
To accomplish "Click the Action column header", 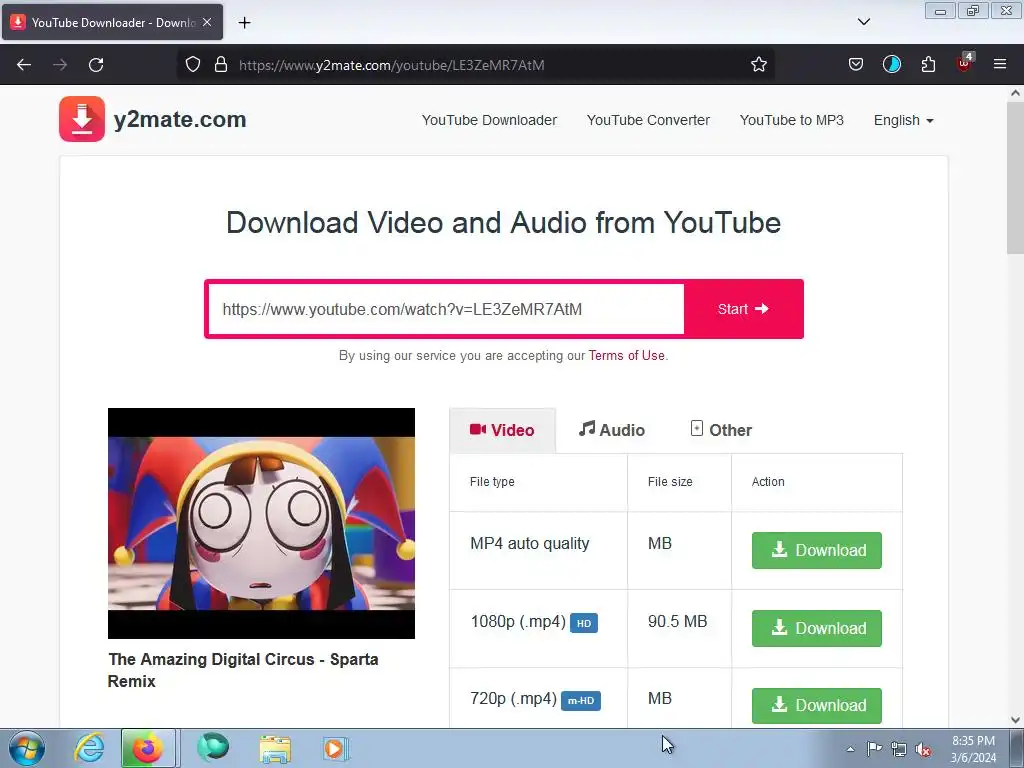I will click(x=768, y=481).
